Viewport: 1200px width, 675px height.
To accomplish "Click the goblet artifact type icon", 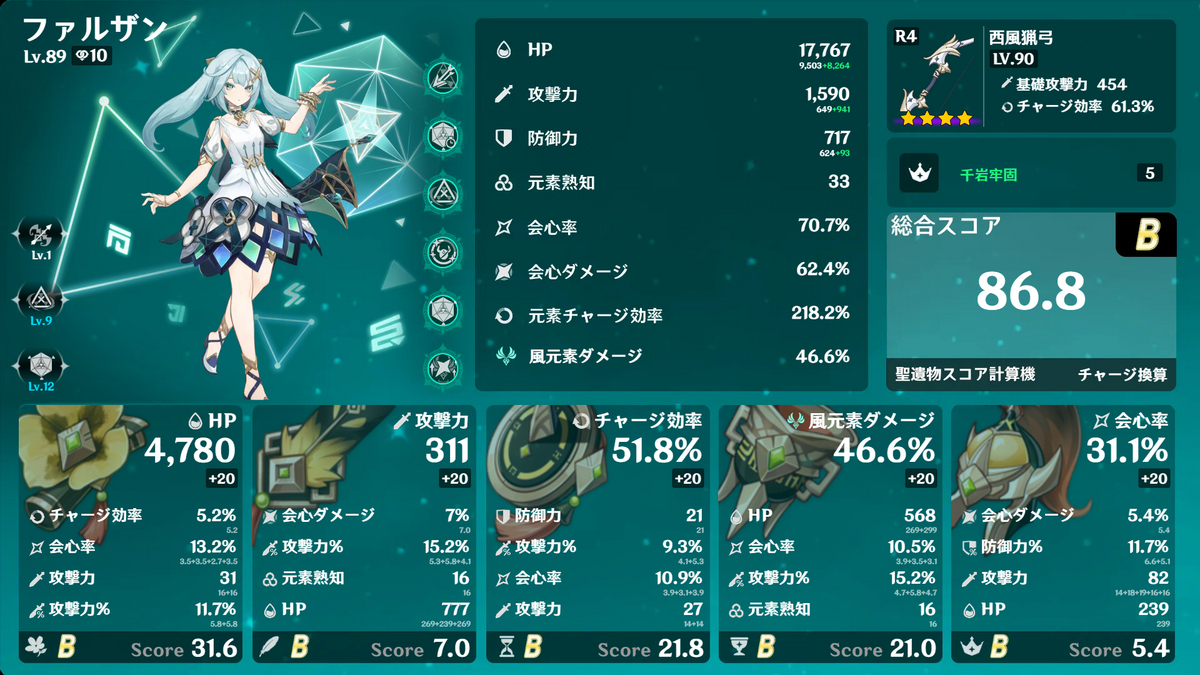I will pyautogui.click(x=737, y=648).
